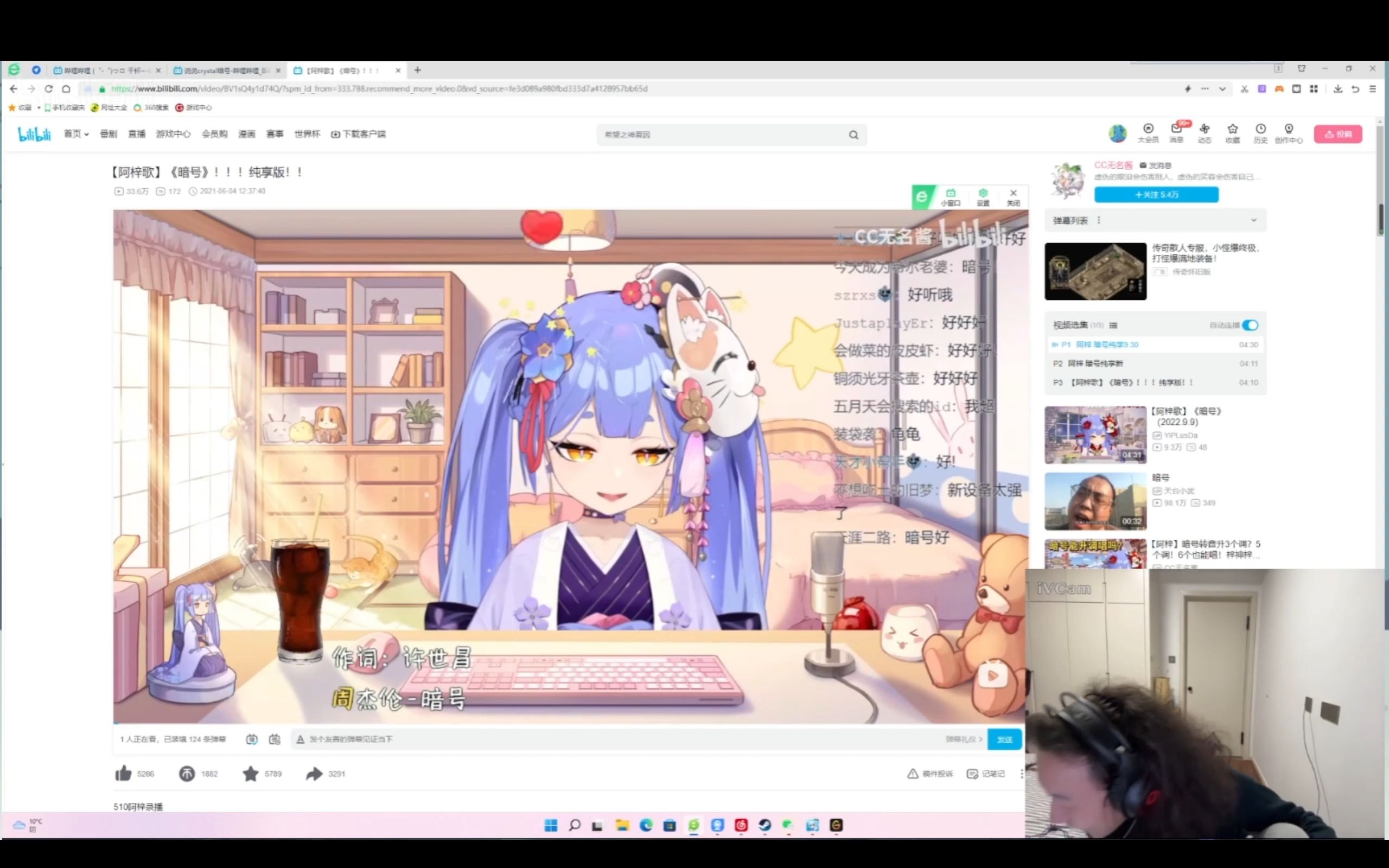Expand 首页 dropdown menu
Viewport: 1389px width, 868px height.
coord(76,134)
